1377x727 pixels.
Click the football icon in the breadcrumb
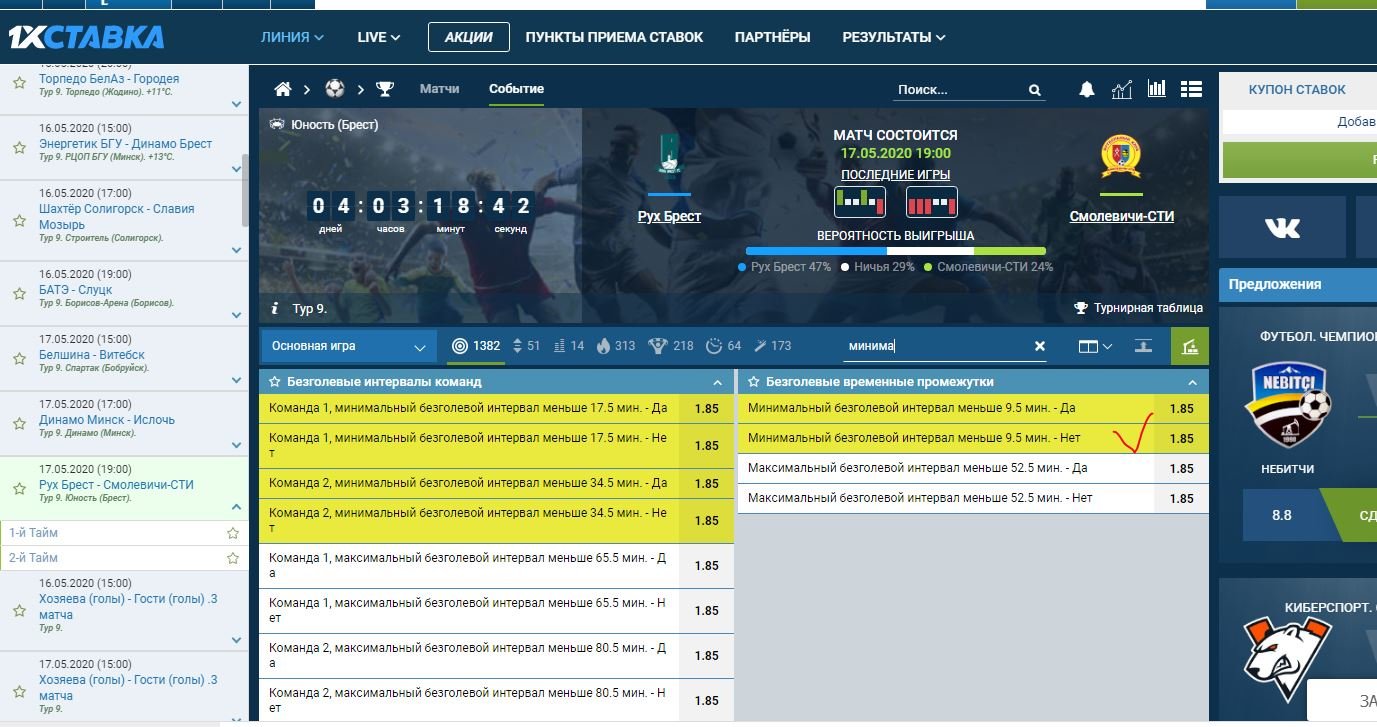coord(334,89)
